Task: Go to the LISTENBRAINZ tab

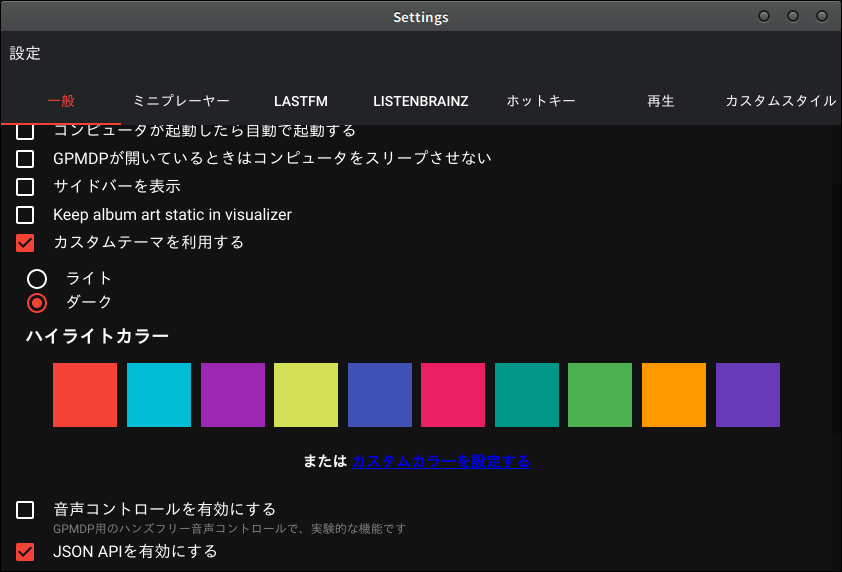Action: coord(420,100)
